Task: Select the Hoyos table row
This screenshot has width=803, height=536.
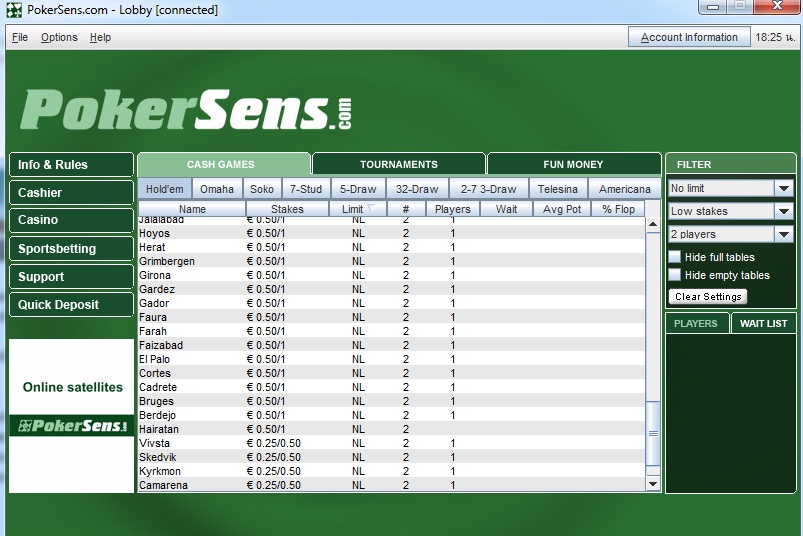Action: coord(391,233)
